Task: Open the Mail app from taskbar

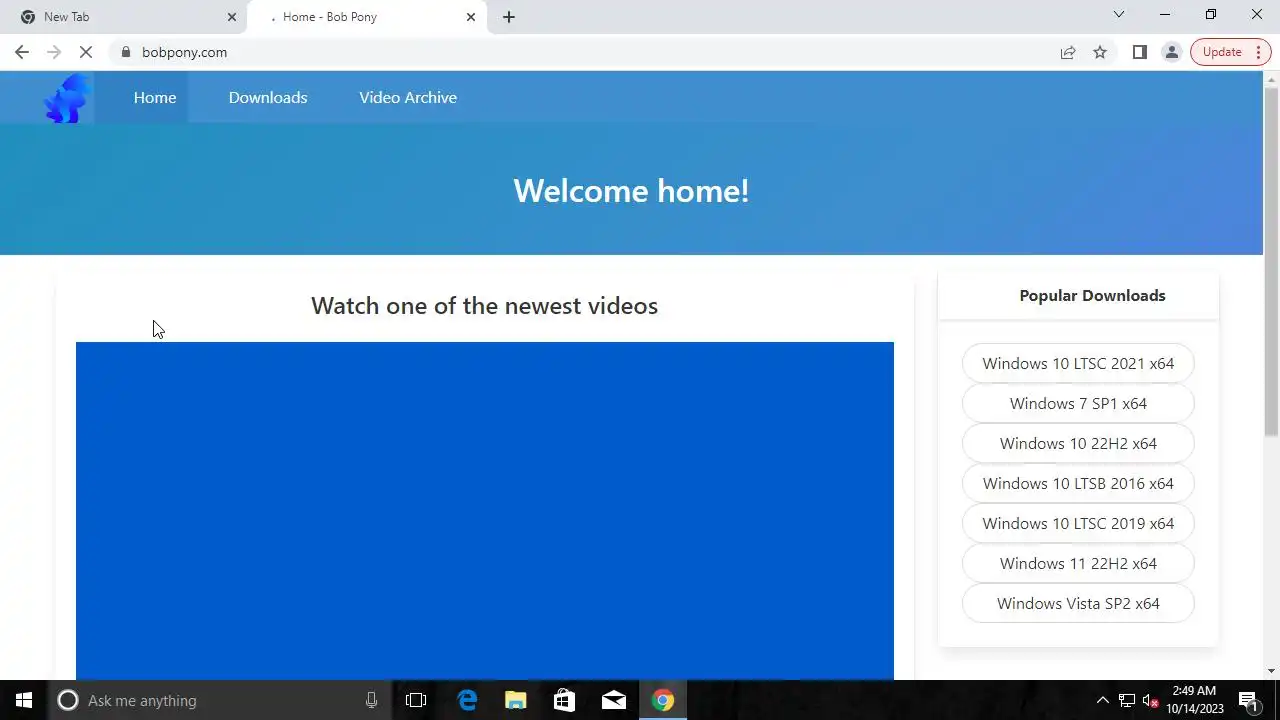Action: pos(614,700)
